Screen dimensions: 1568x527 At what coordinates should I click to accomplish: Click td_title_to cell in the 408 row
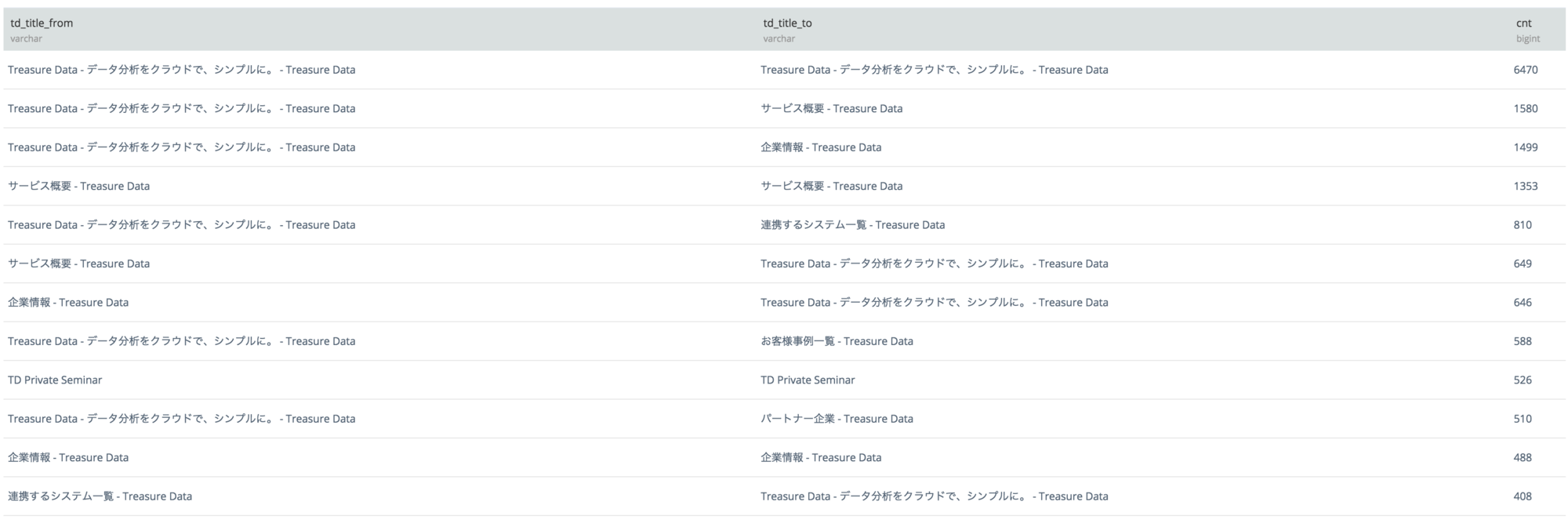(x=934, y=496)
